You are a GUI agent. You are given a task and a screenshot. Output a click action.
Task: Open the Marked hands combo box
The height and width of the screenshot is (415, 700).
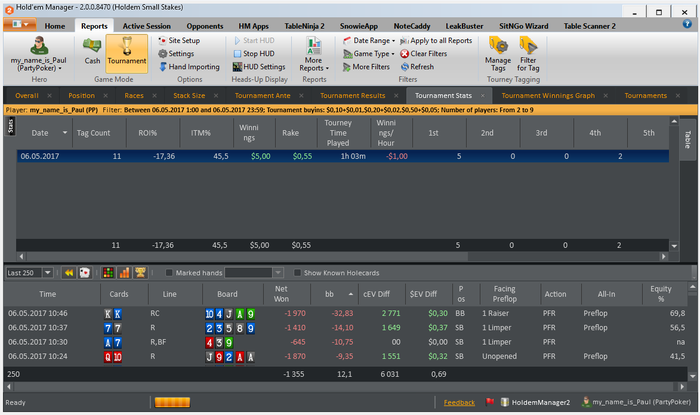pyautogui.click(x=254, y=273)
